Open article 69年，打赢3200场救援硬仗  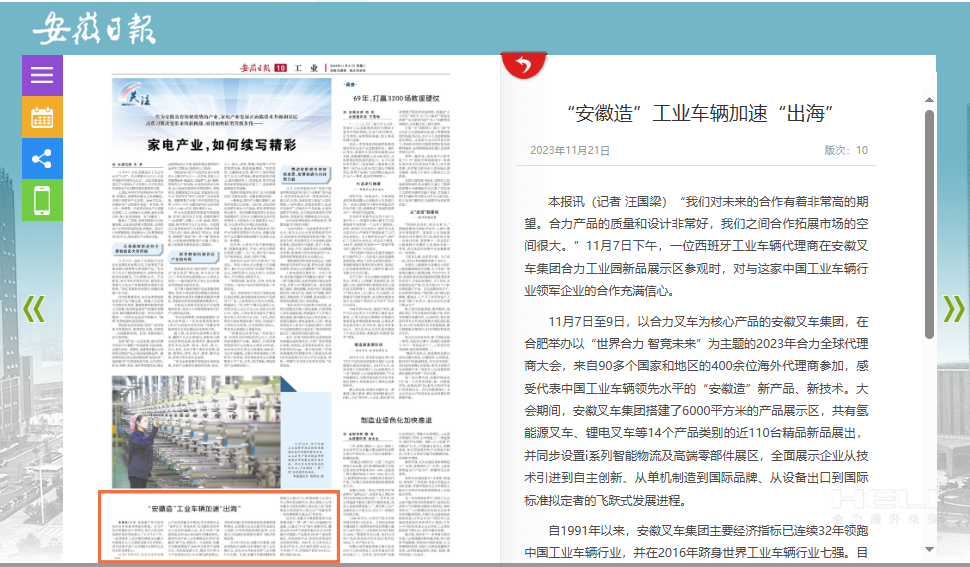(x=395, y=99)
